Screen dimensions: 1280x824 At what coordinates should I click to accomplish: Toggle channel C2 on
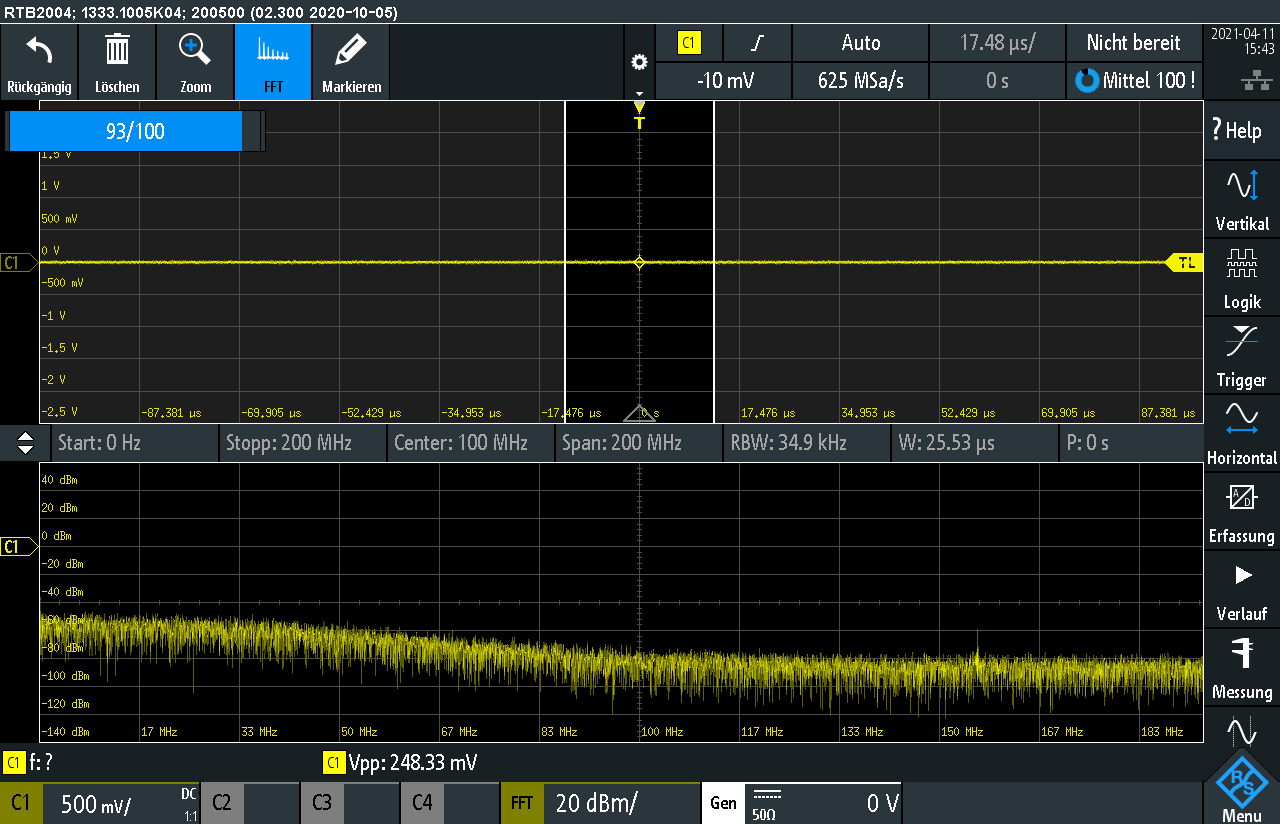pyautogui.click(x=250, y=803)
